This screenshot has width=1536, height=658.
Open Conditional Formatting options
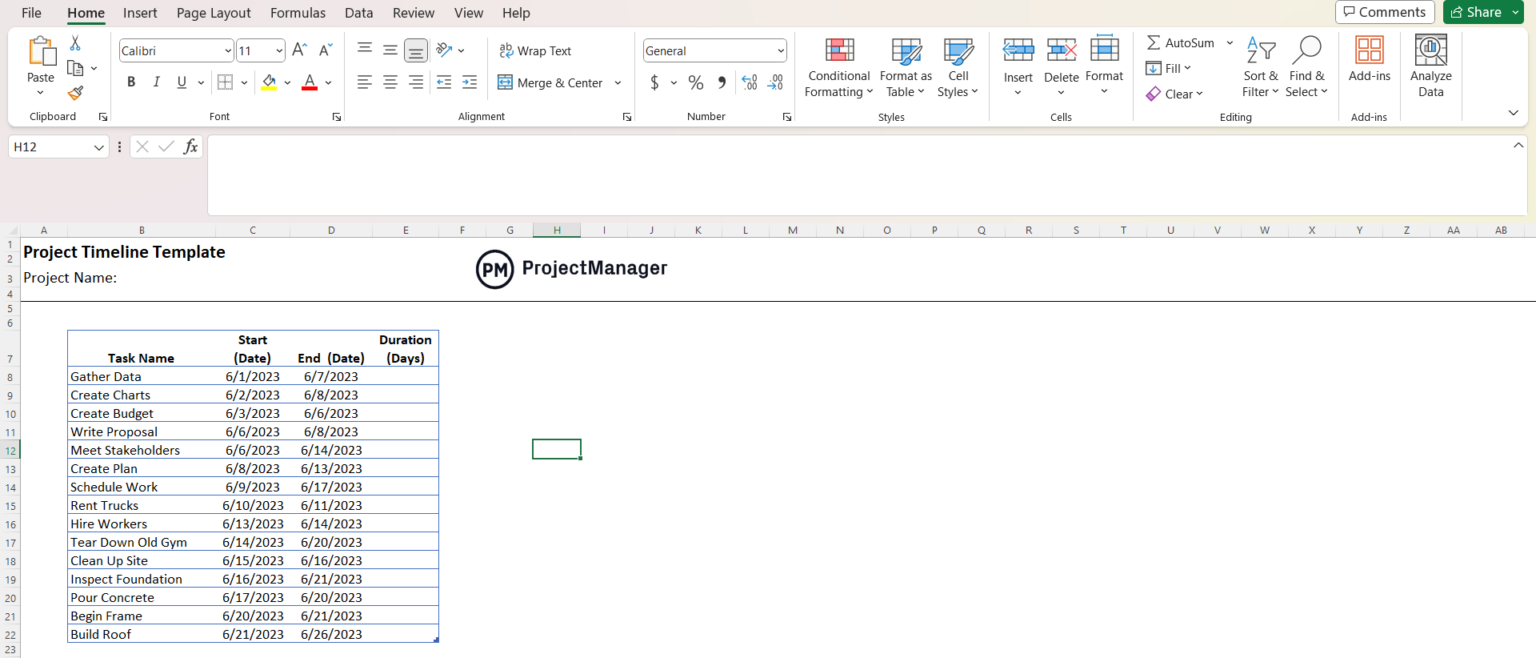point(838,67)
